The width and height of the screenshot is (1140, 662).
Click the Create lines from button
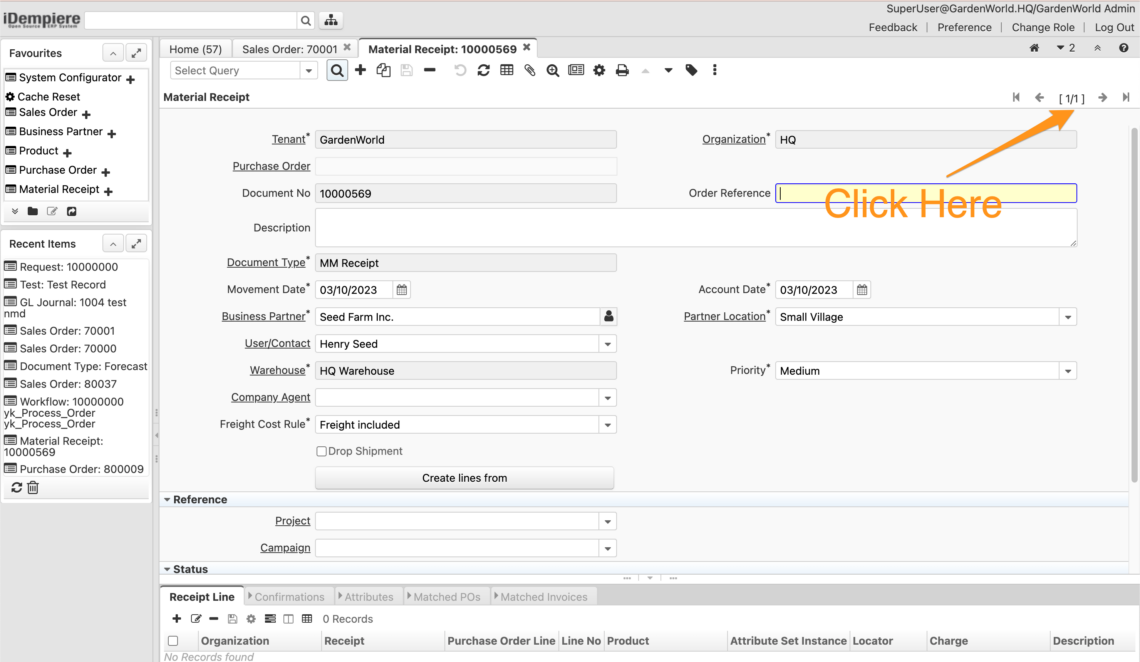click(x=464, y=478)
